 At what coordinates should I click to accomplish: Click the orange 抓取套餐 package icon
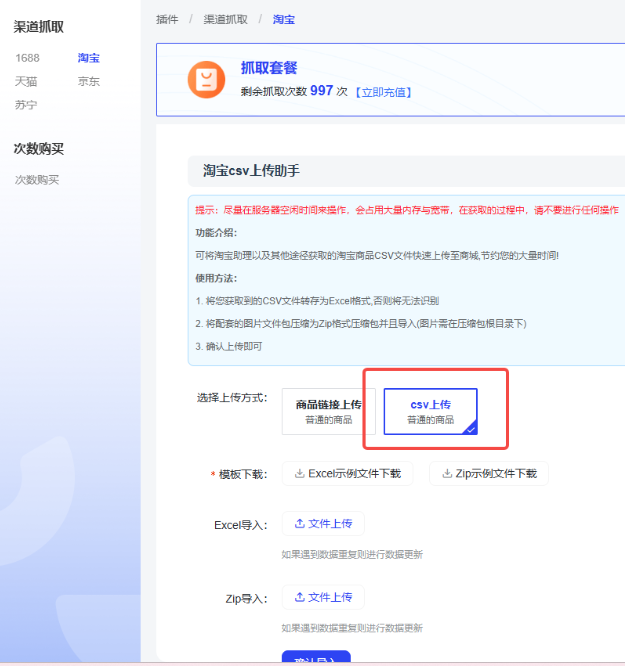[207, 80]
